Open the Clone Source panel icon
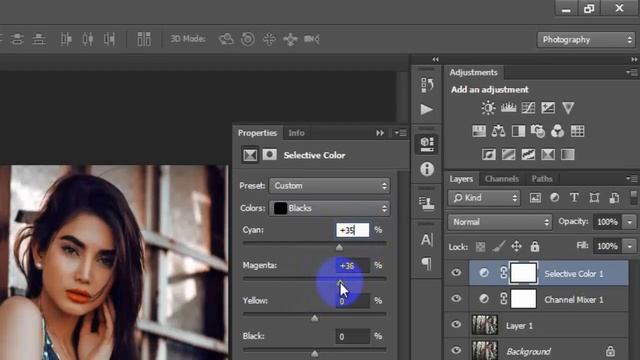 (x=427, y=203)
